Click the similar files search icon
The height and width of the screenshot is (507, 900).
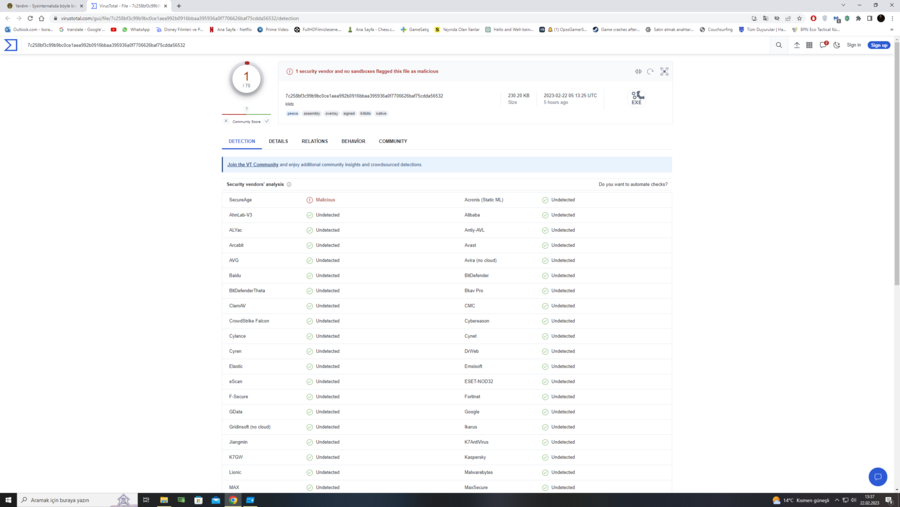(x=638, y=72)
